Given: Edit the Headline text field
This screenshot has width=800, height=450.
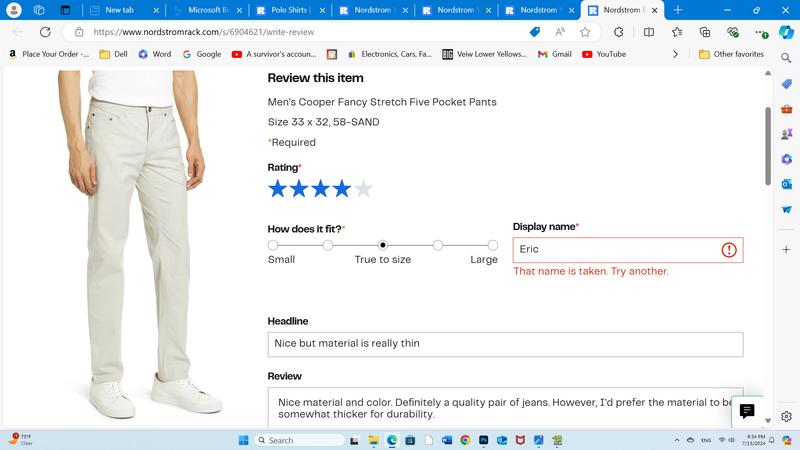Looking at the screenshot, I should tap(505, 344).
